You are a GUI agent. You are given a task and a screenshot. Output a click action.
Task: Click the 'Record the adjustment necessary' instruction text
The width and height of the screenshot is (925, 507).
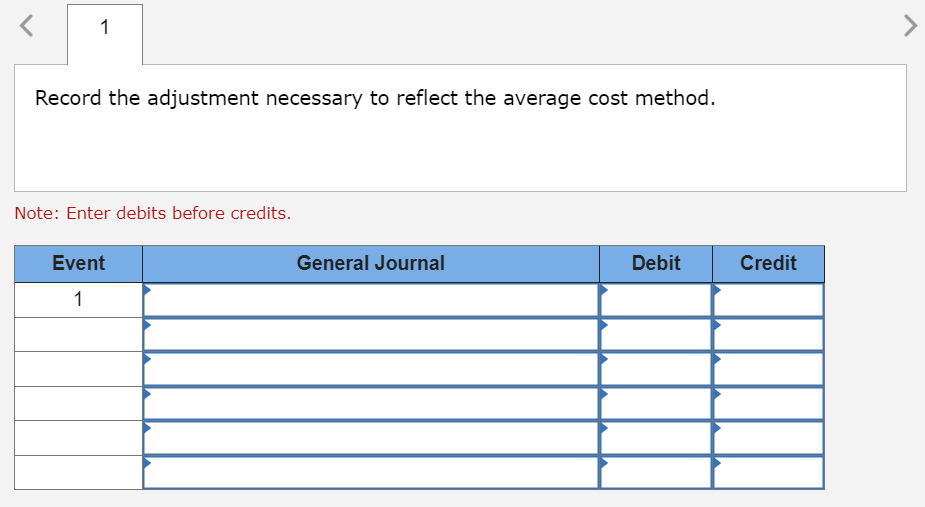tap(375, 98)
